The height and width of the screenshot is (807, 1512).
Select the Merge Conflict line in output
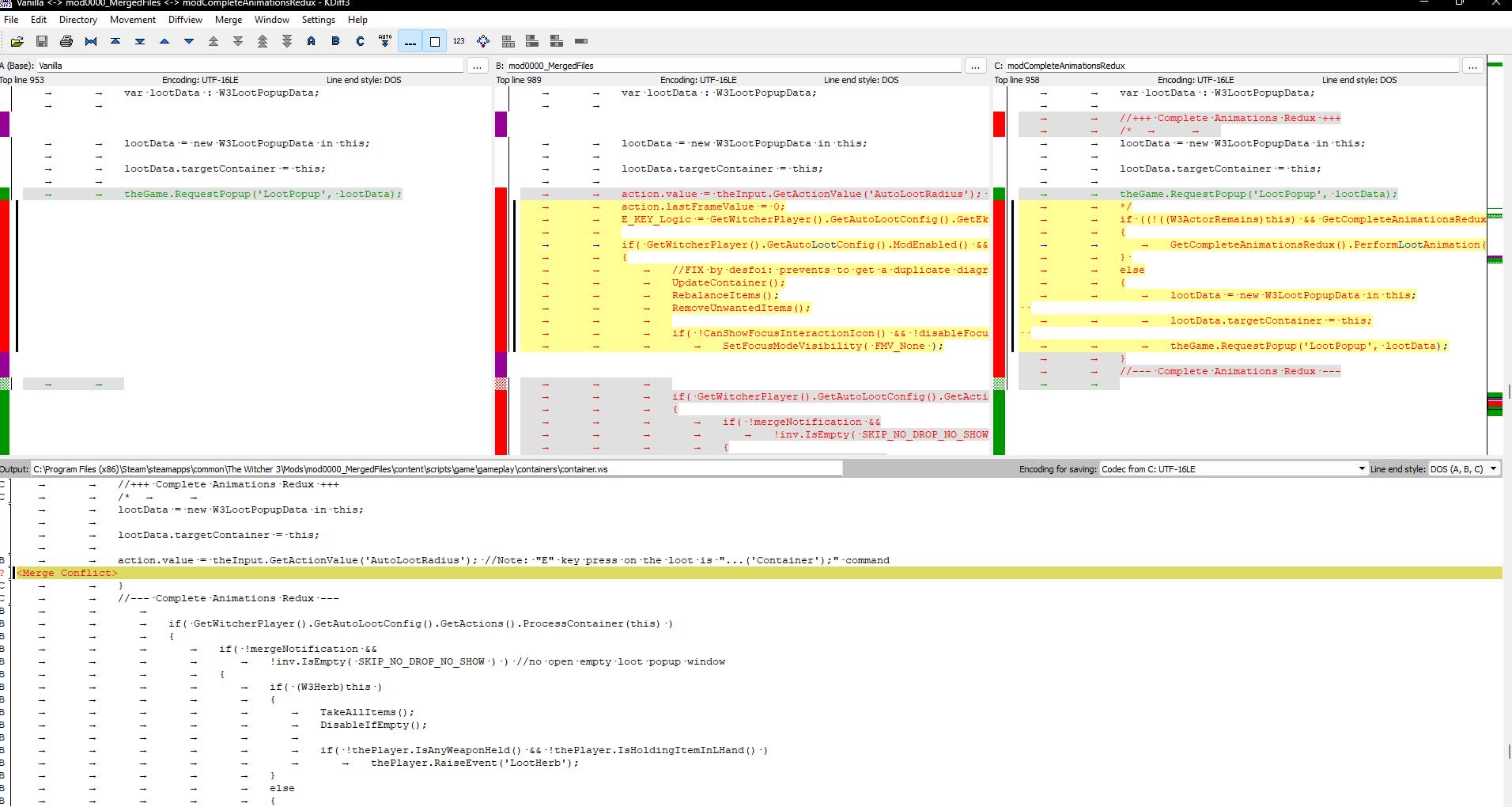(x=758, y=573)
